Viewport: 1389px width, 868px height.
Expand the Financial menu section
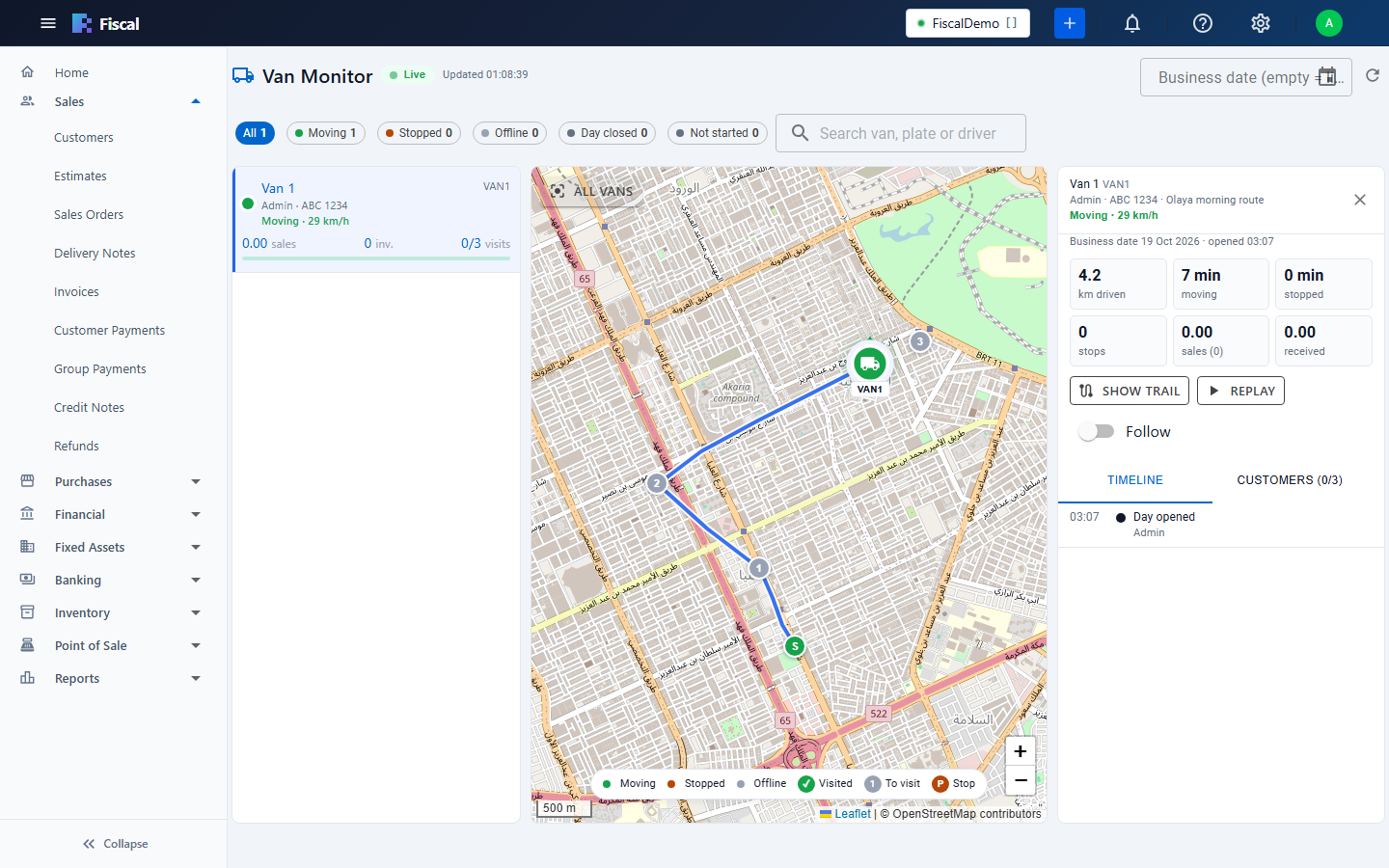coord(114,514)
